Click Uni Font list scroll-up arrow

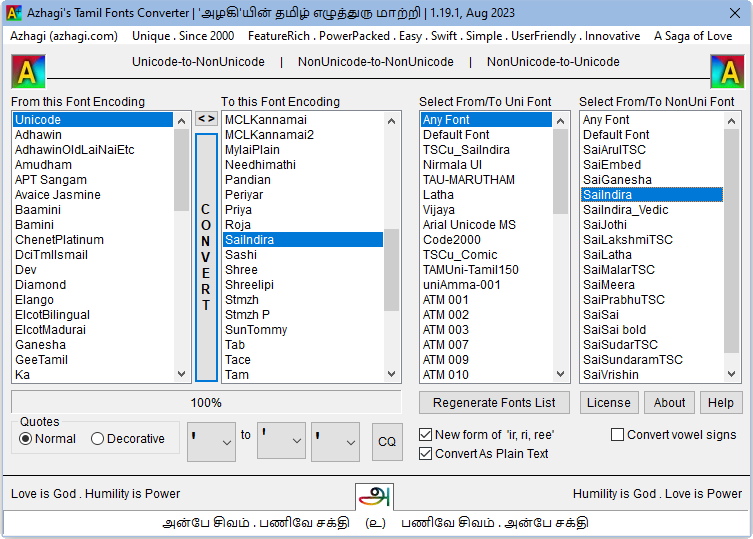pos(560,121)
